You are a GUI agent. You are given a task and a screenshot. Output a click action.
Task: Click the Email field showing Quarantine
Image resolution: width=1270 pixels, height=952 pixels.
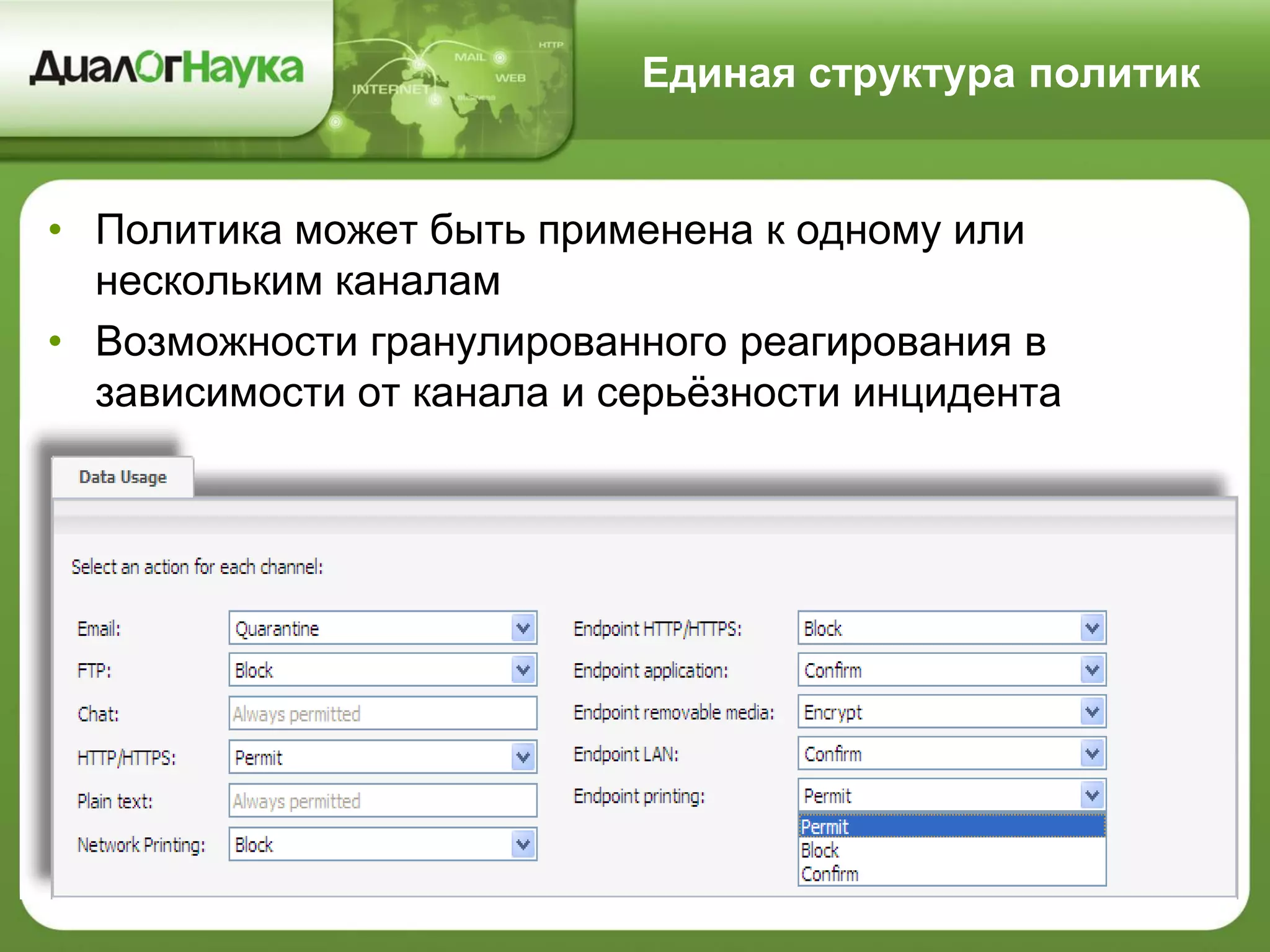[383, 628]
